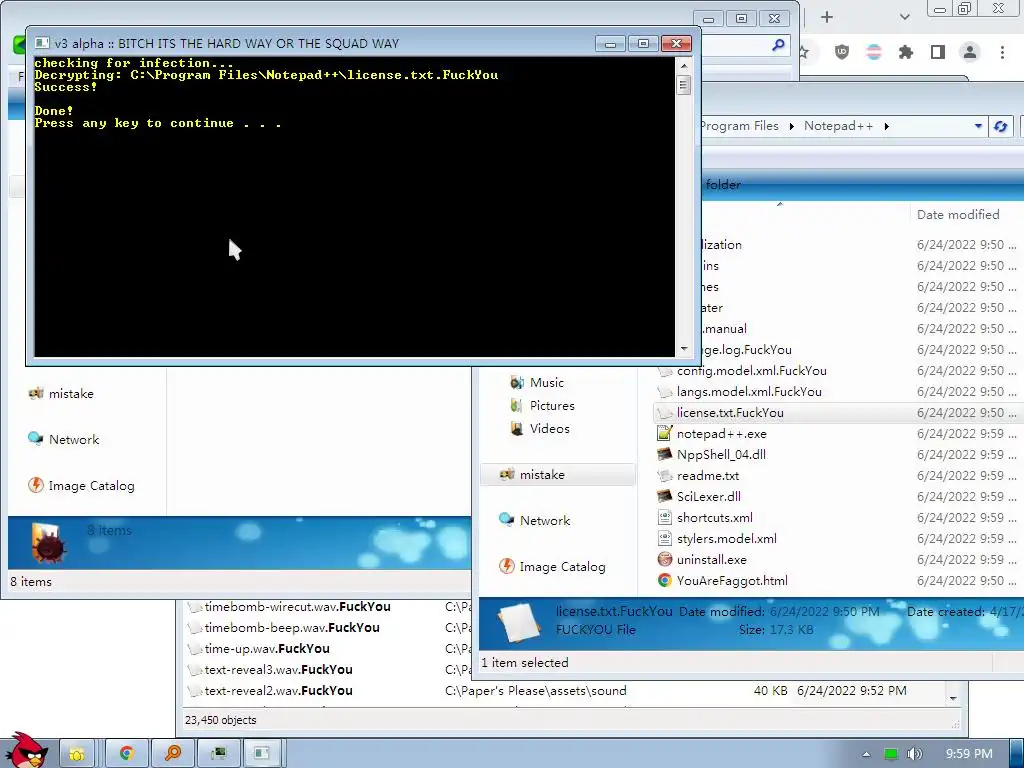1024x768 pixels.
Task: Open address bar history dropdown in Explorer
Action: 978,126
